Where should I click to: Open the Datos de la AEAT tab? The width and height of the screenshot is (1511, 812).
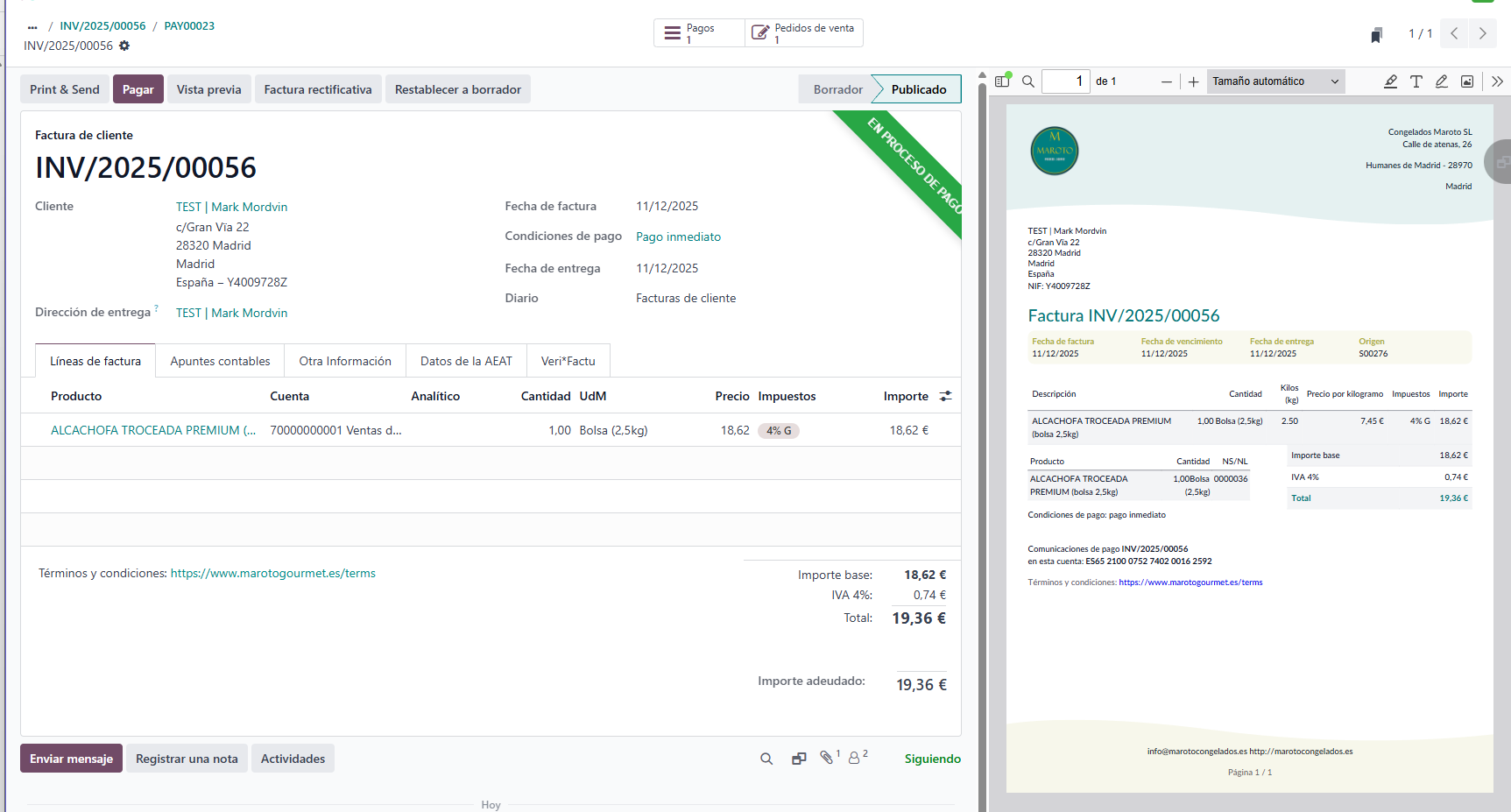[466, 361]
